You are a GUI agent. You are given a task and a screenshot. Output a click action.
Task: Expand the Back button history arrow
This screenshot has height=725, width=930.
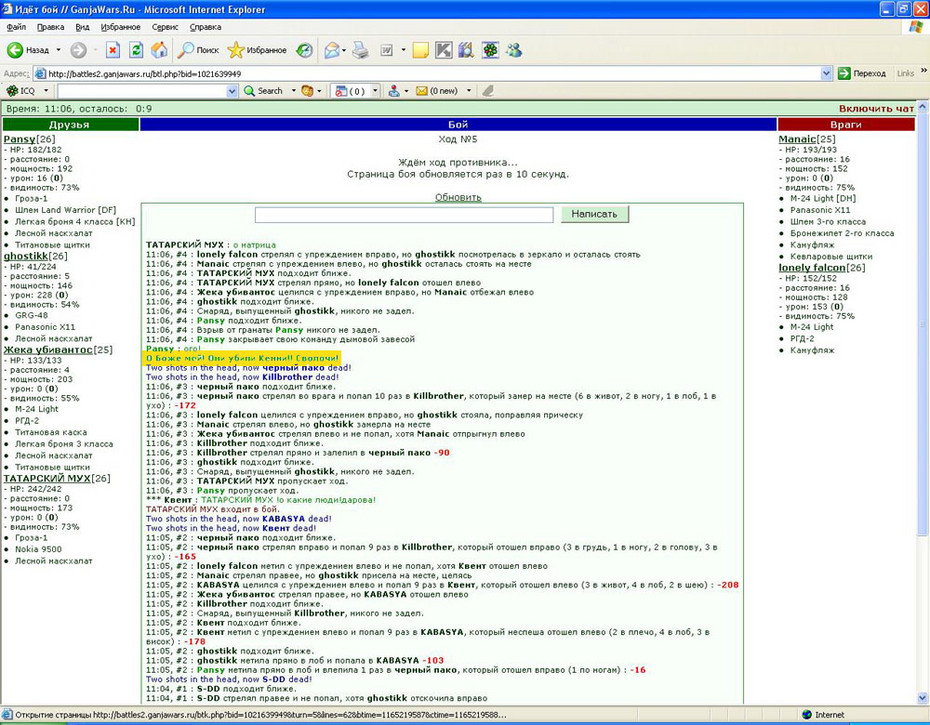coord(58,50)
